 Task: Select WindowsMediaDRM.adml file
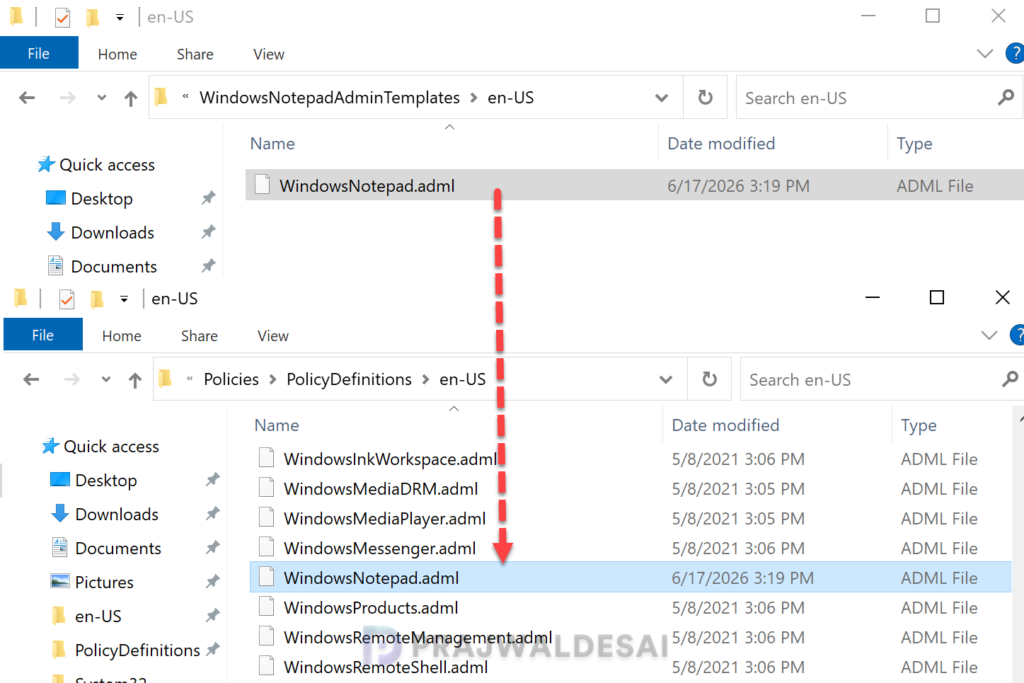[x=631, y=488]
